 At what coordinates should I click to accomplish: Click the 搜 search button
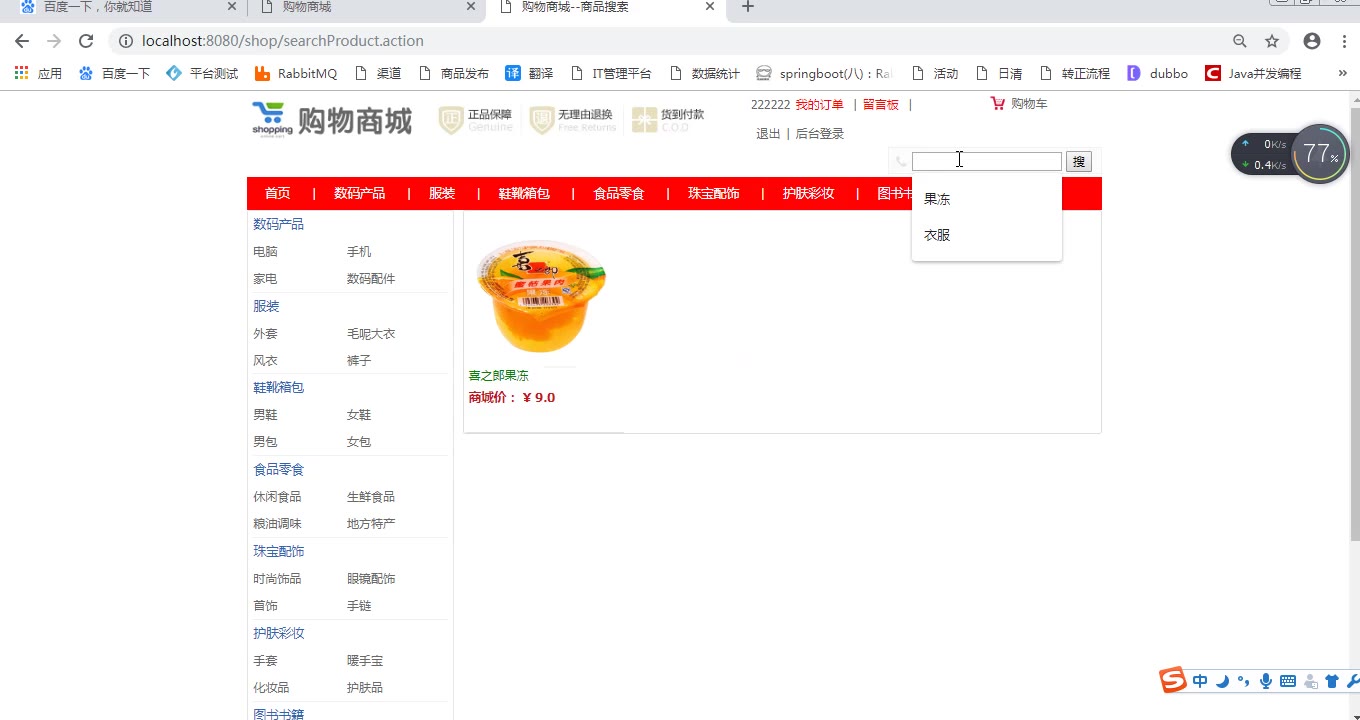click(1078, 162)
